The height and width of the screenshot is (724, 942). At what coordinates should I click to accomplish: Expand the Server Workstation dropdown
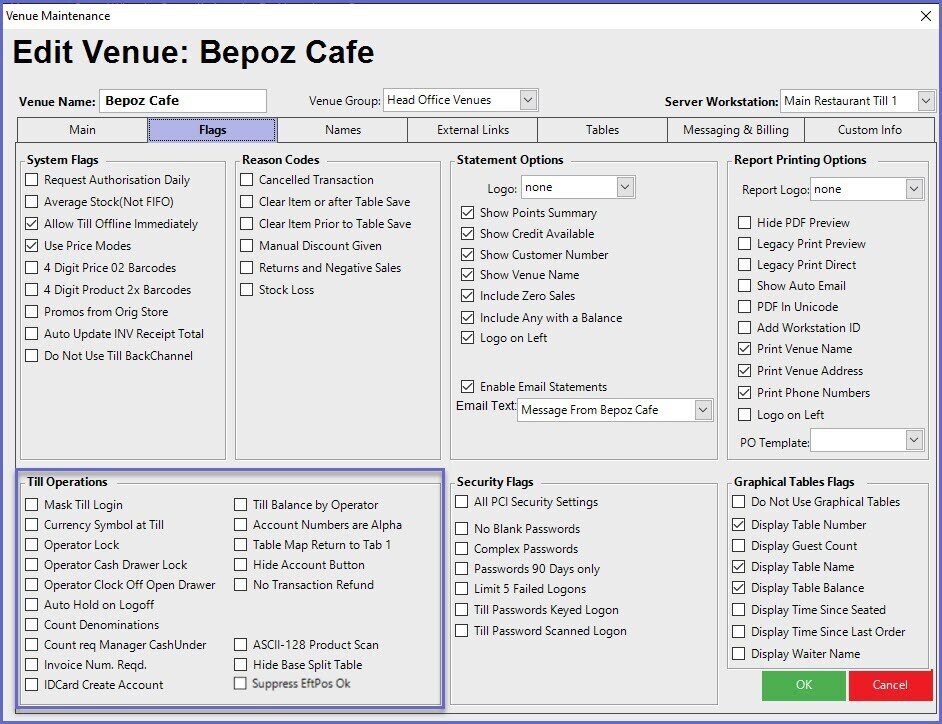(x=925, y=101)
